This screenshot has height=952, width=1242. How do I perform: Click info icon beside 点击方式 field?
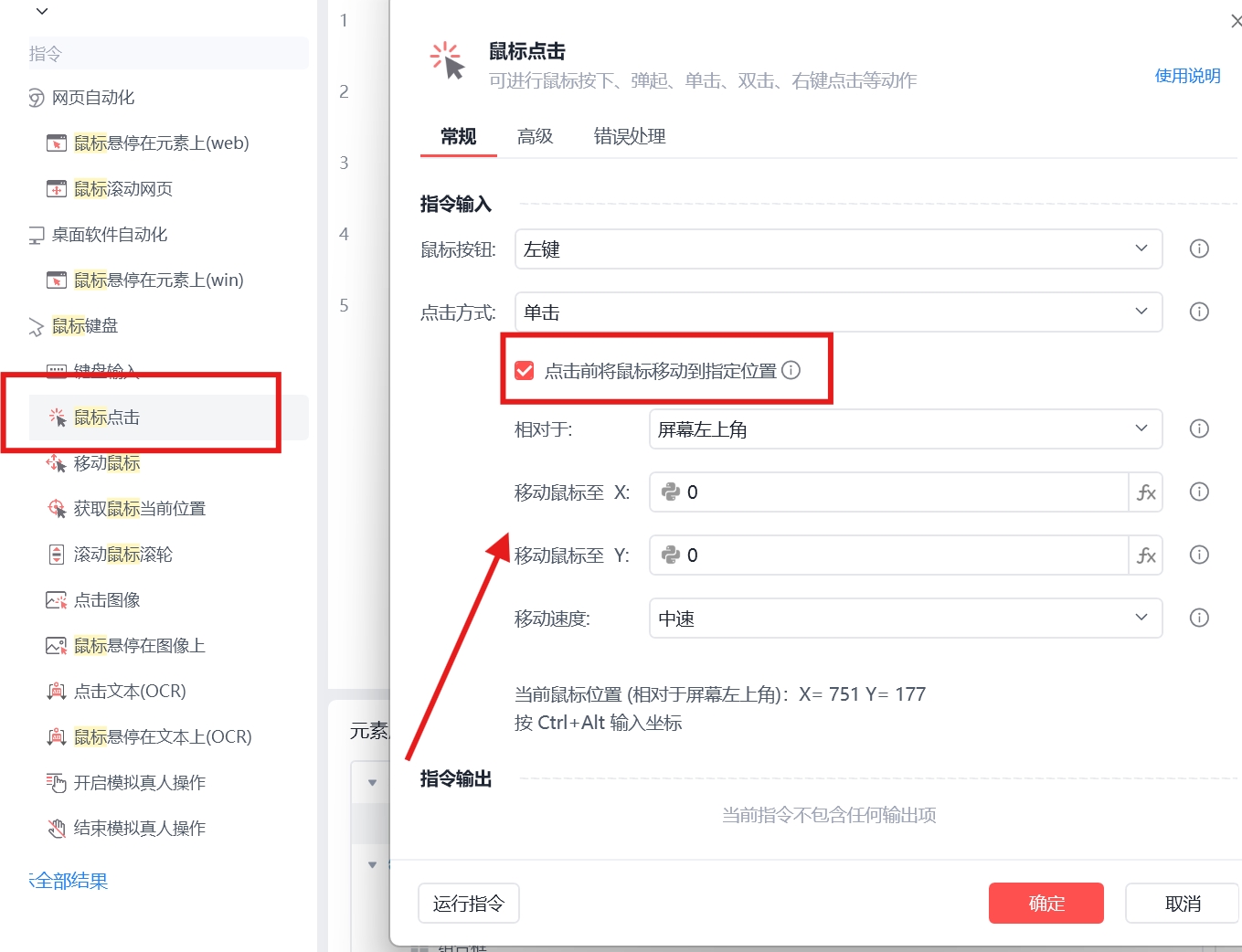point(1199,312)
